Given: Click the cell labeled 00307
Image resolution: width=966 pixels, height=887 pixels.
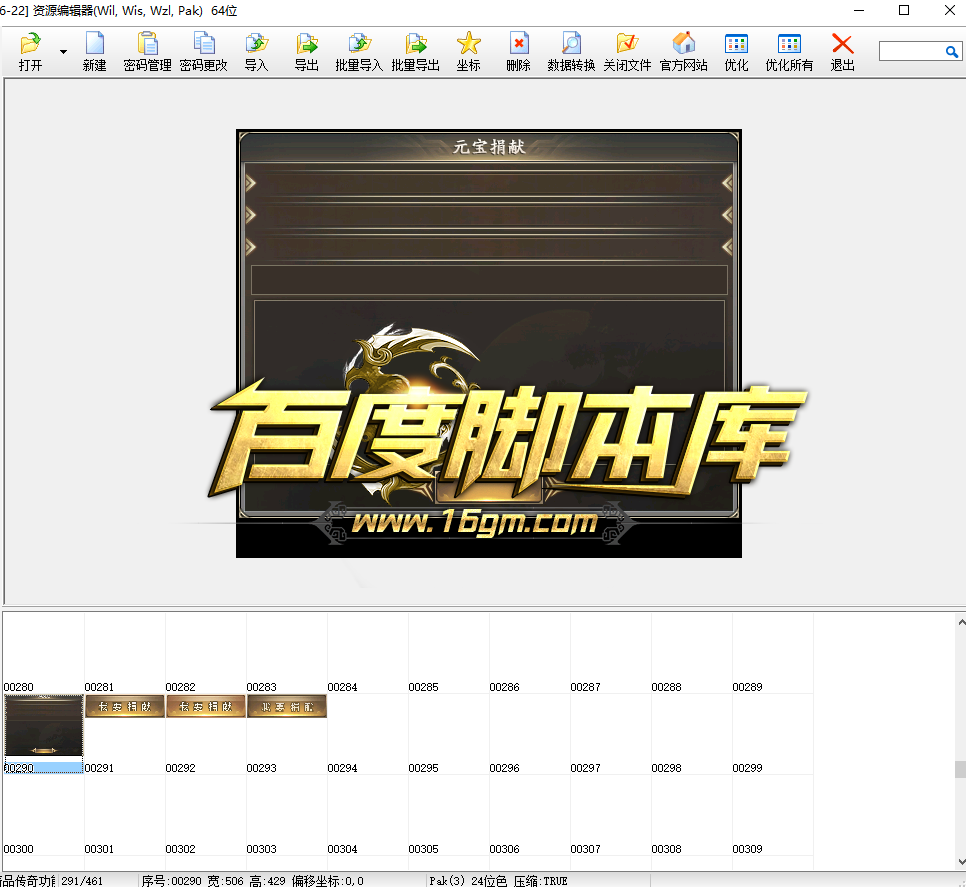Looking at the screenshot, I should click(611, 815).
